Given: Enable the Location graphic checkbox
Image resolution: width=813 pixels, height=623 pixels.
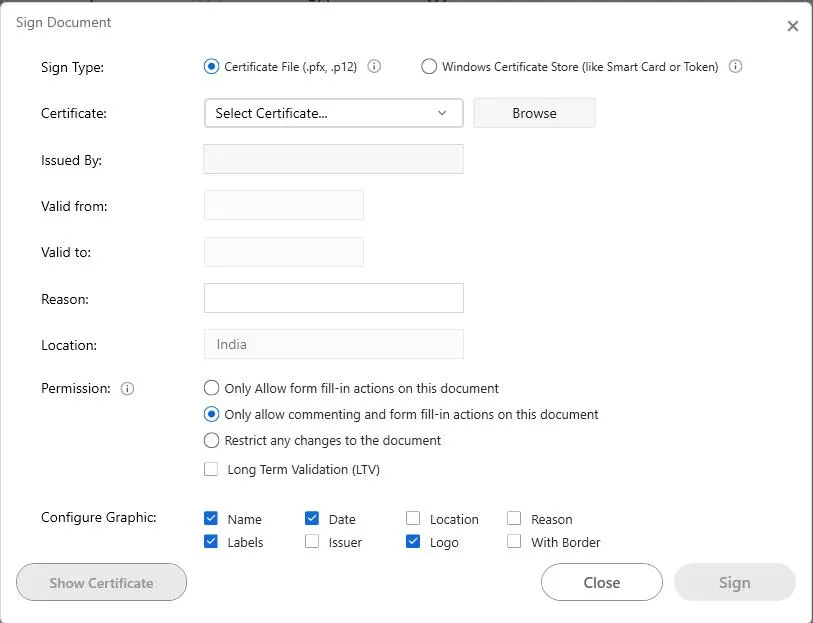Looking at the screenshot, I should (x=413, y=518).
